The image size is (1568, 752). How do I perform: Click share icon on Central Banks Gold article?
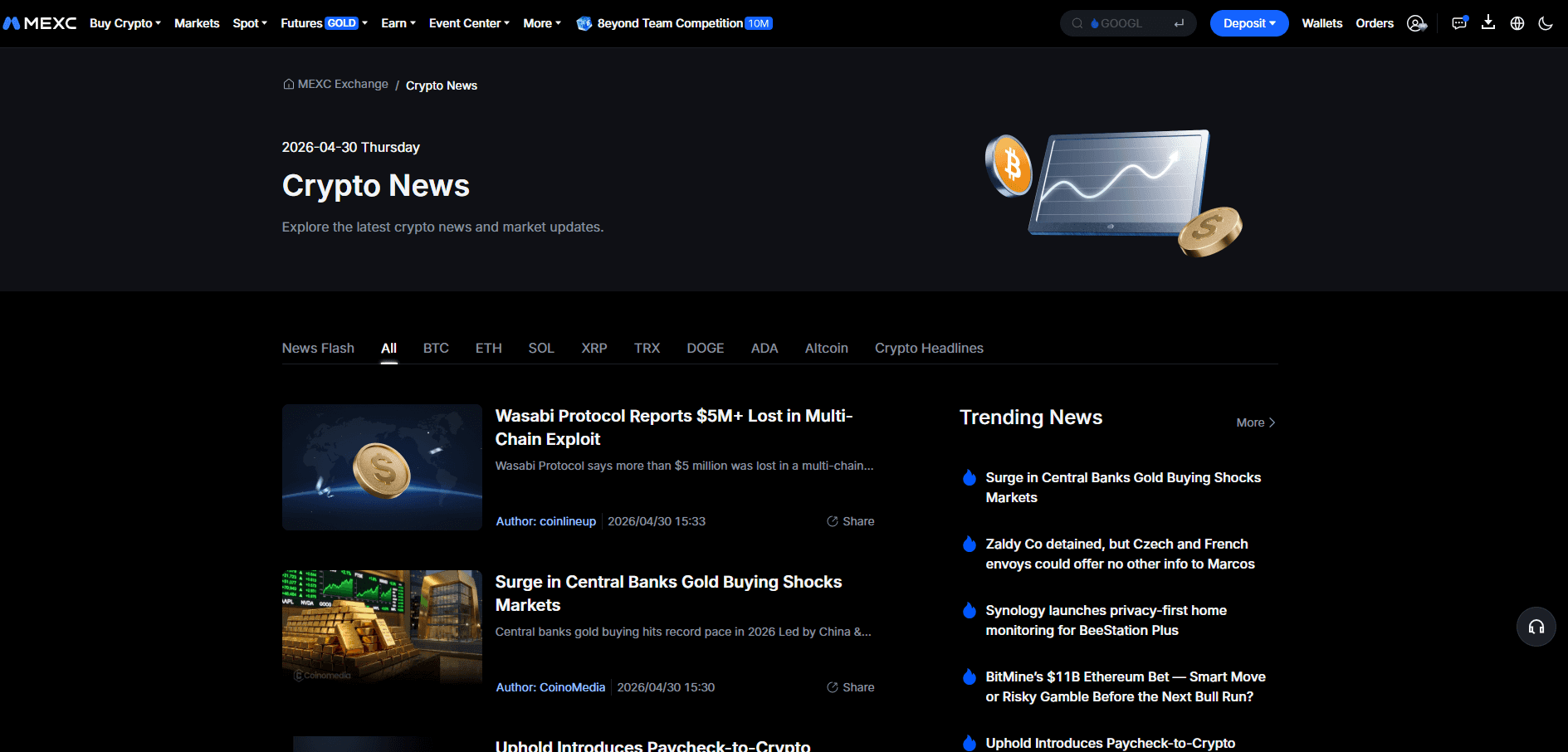(x=832, y=687)
